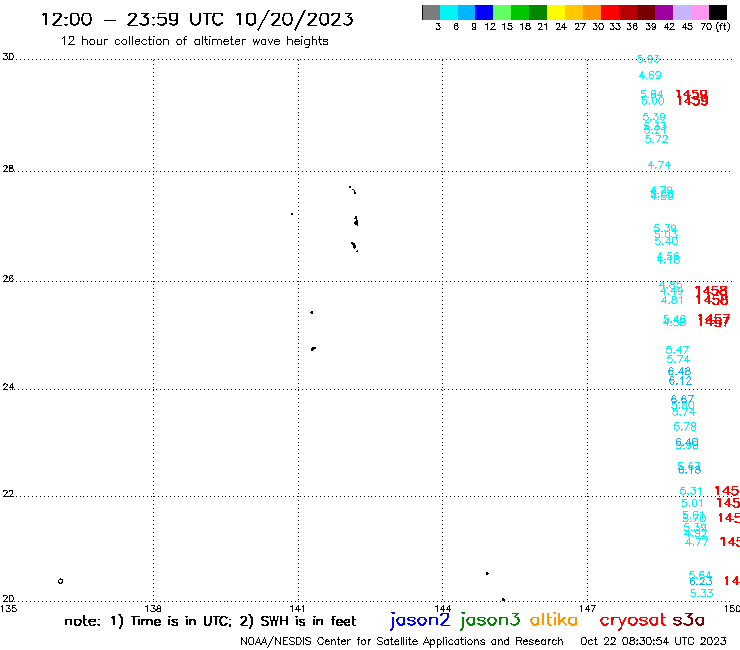Viewport: 740px width, 650px height.
Task: Click the light green legend swatch
Action: pos(502,12)
